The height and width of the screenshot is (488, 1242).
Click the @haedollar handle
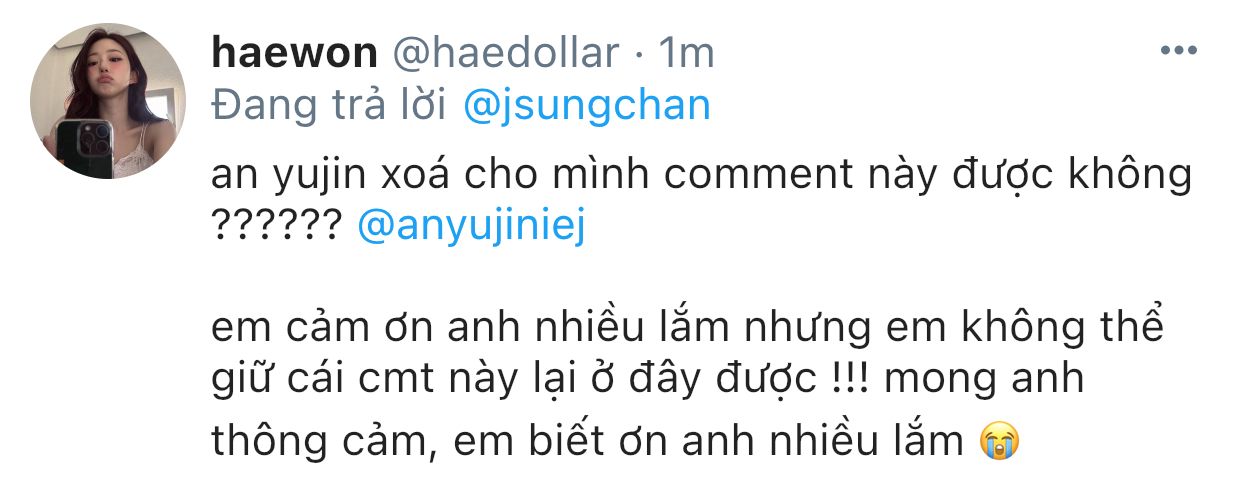[508, 53]
